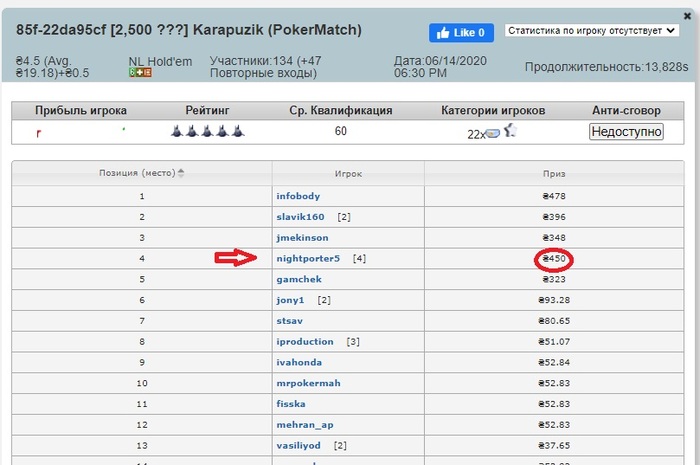The image size is (700, 465).
Task: Click the game type flags icon under NL Hold'em
Action: point(140,72)
